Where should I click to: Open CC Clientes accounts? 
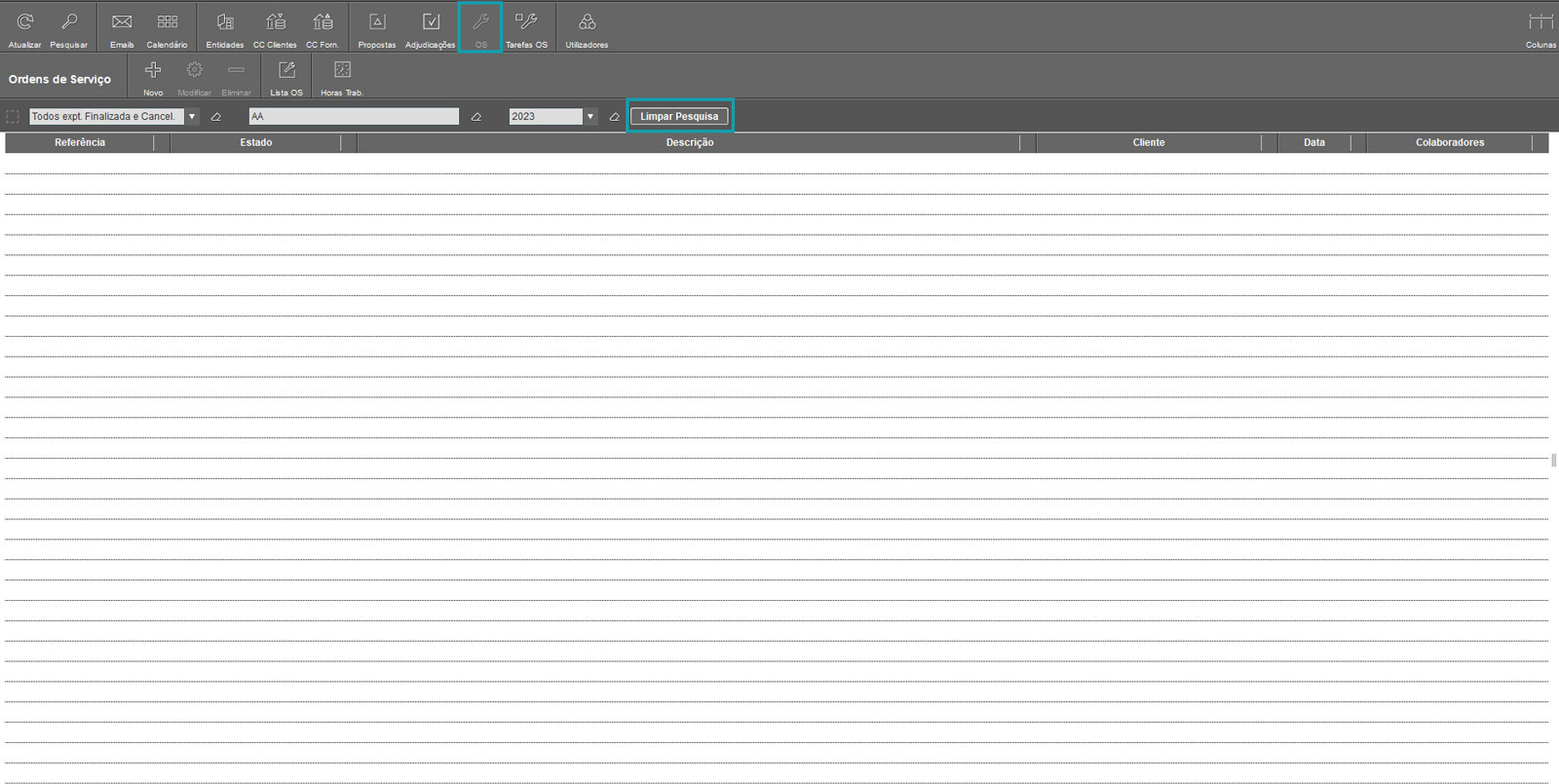click(x=275, y=27)
